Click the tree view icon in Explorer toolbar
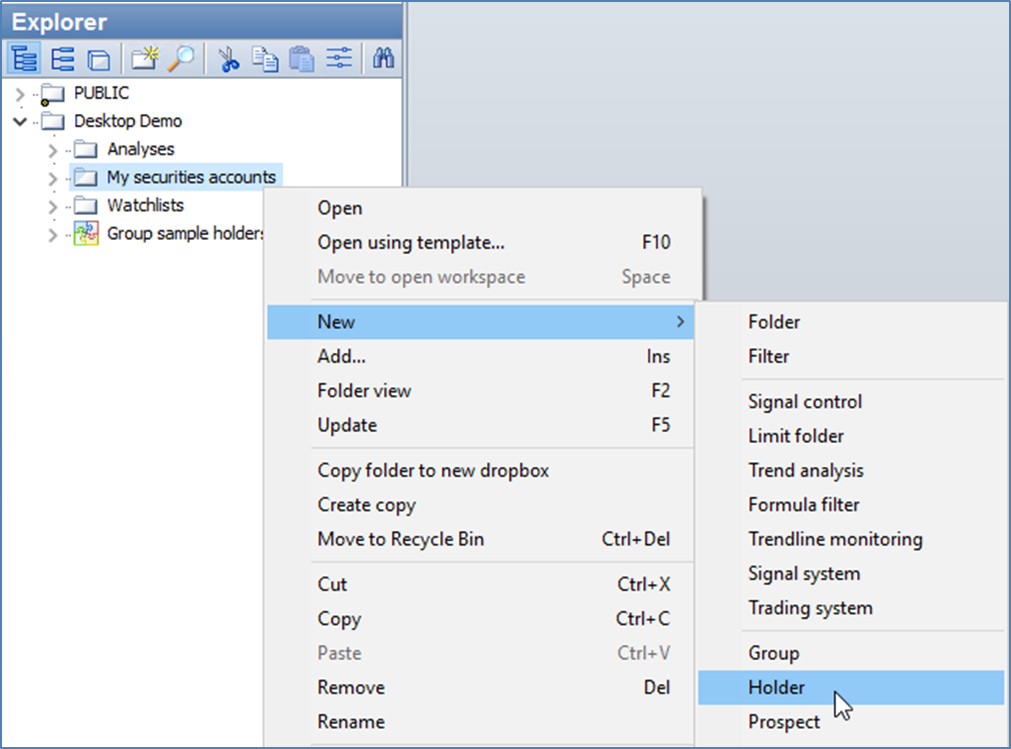 click(x=24, y=60)
